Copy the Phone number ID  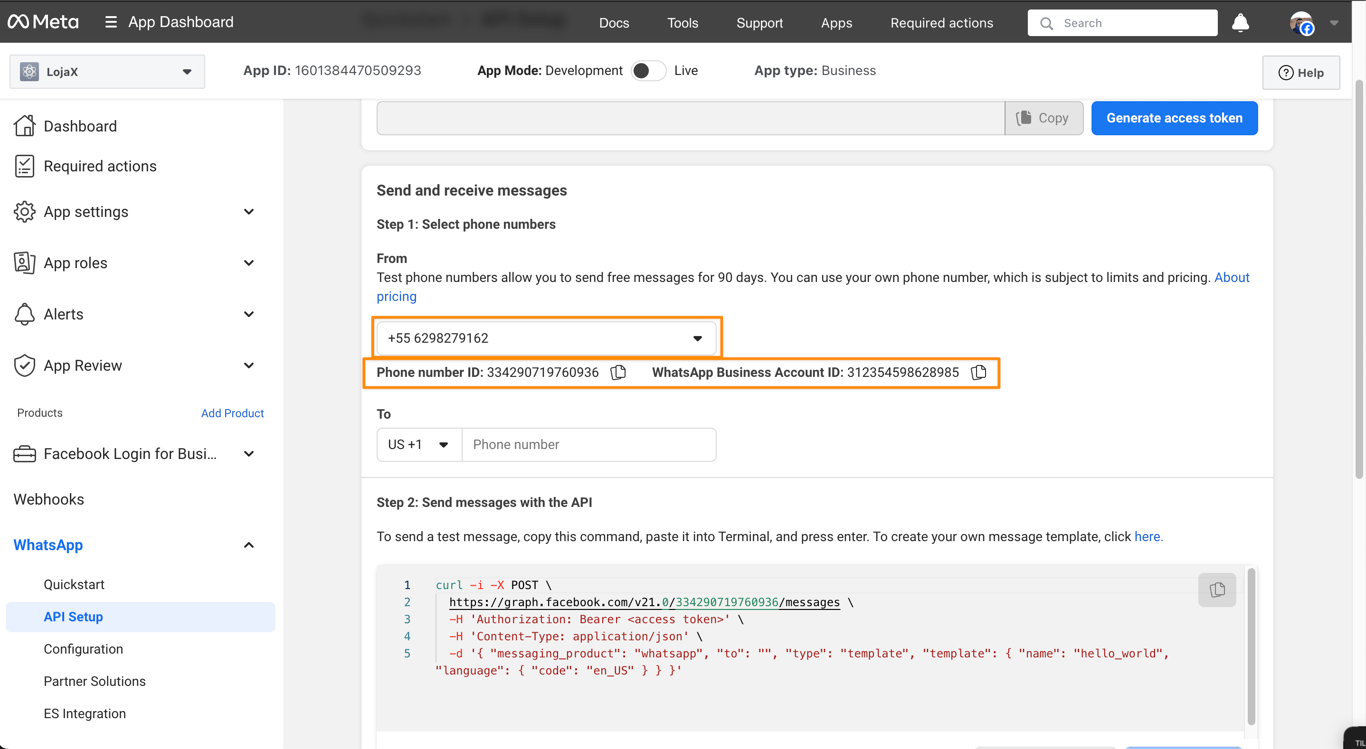tap(618, 373)
